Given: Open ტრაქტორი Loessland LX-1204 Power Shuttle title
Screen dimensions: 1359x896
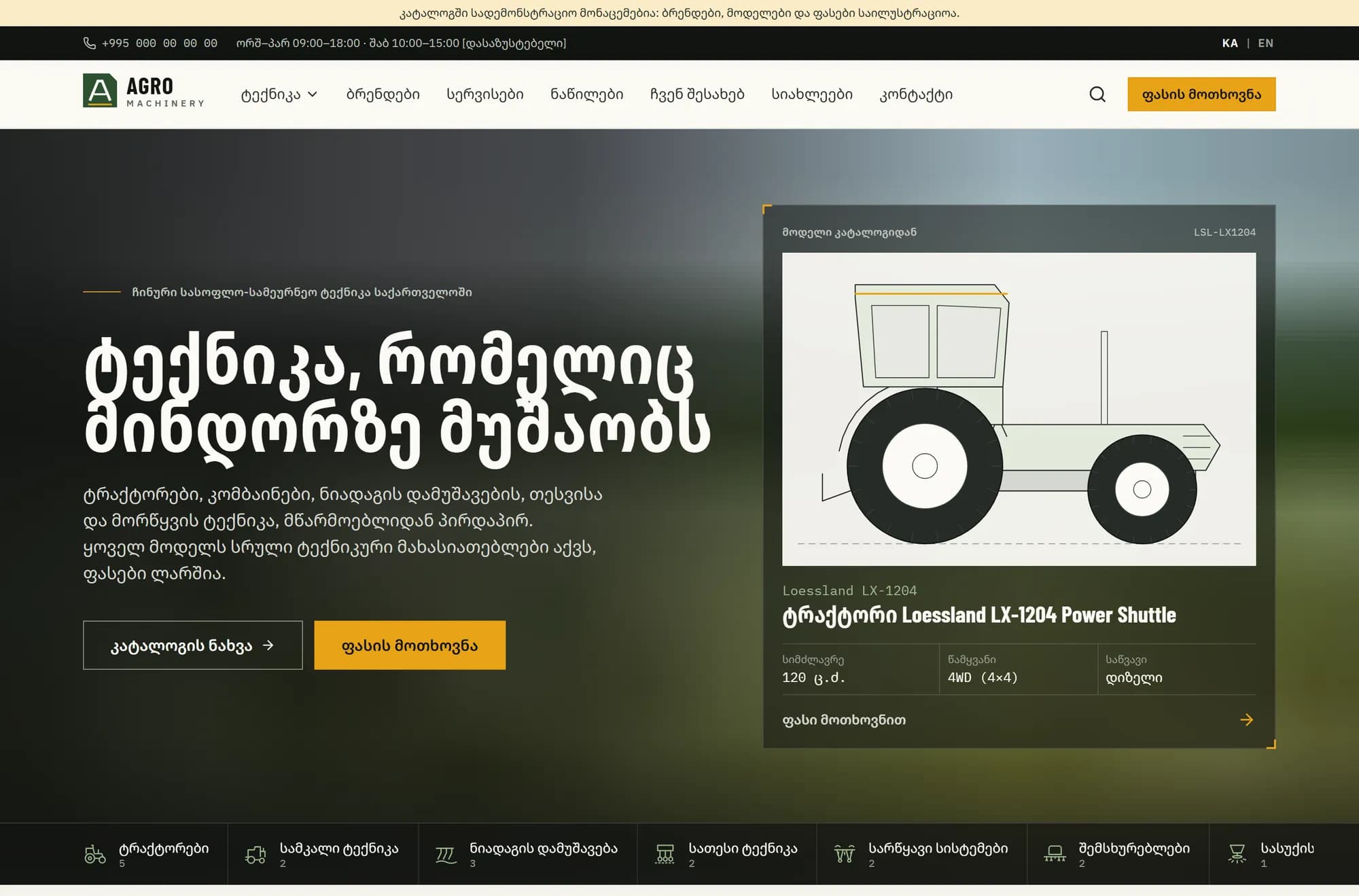Looking at the screenshot, I should point(979,615).
